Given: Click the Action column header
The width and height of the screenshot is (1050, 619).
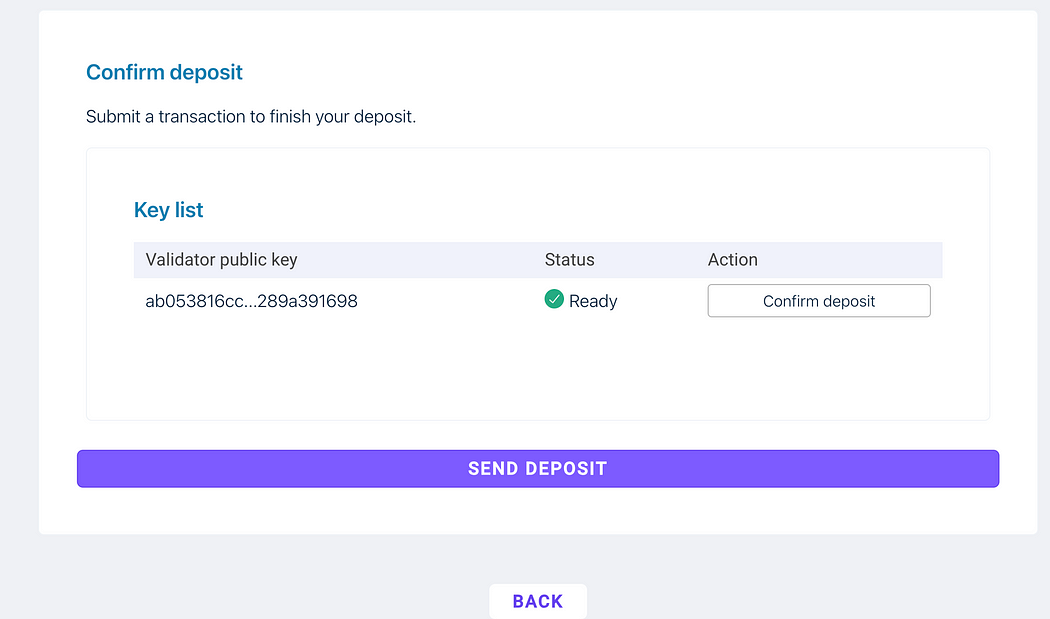Looking at the screenshot, I should [x=733, y=260].
